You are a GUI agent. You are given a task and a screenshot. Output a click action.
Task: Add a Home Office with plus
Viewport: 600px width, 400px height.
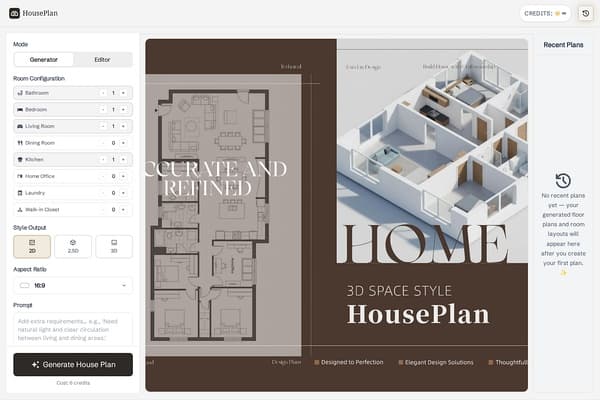pyautogui.click(x=123, y=176)
